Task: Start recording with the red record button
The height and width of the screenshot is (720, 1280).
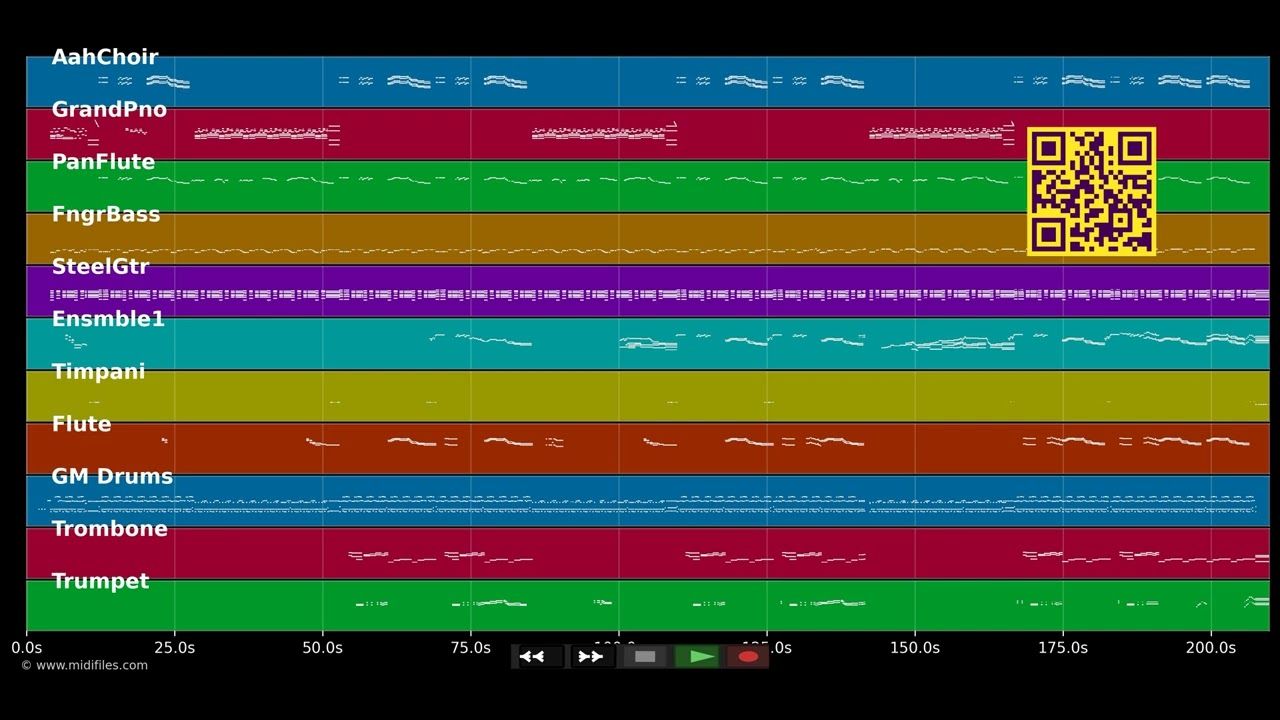Action: pyautogui.click(x=748, y=657)
